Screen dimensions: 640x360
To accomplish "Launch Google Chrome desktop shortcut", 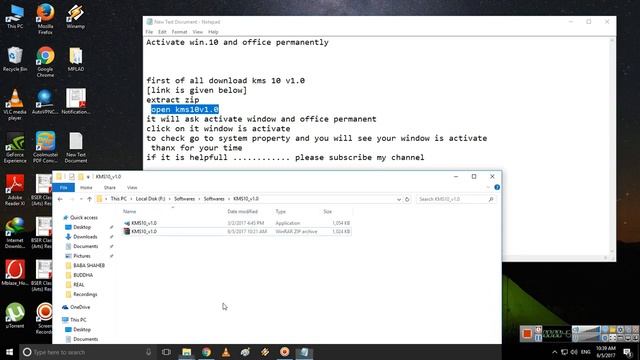I will pos(45,61).
